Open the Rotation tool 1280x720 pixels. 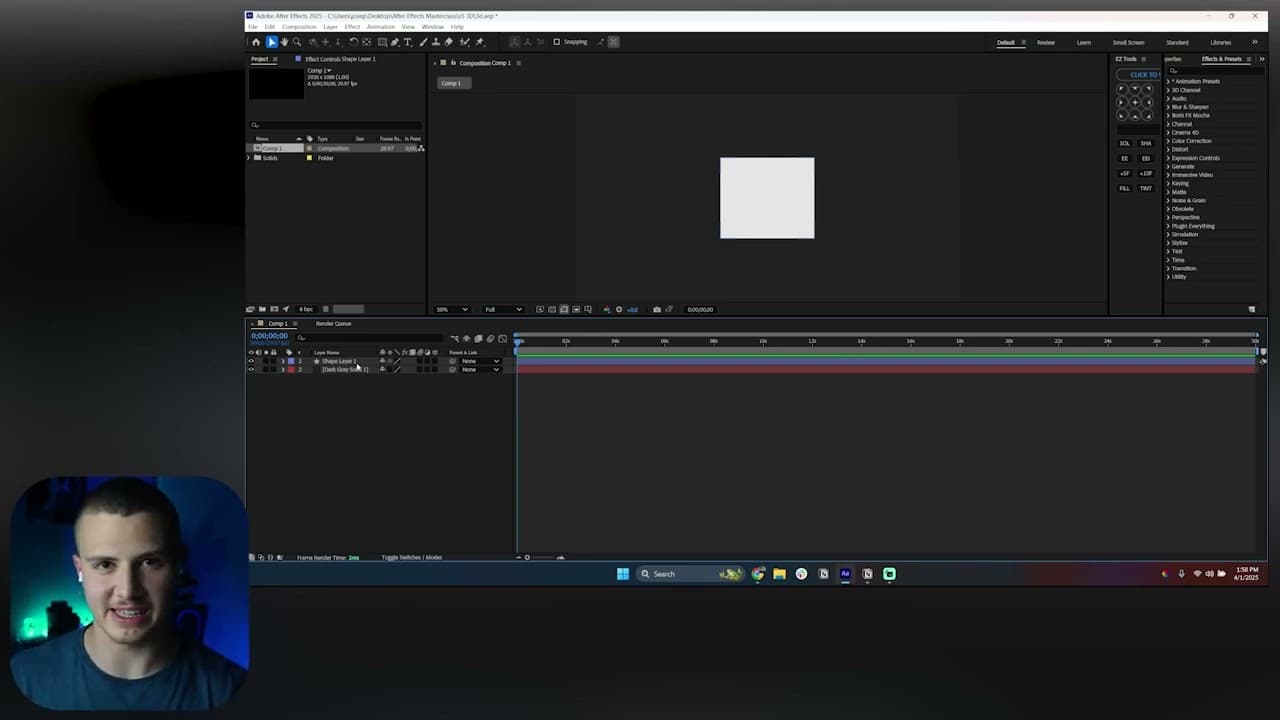(x=353, y=42)
